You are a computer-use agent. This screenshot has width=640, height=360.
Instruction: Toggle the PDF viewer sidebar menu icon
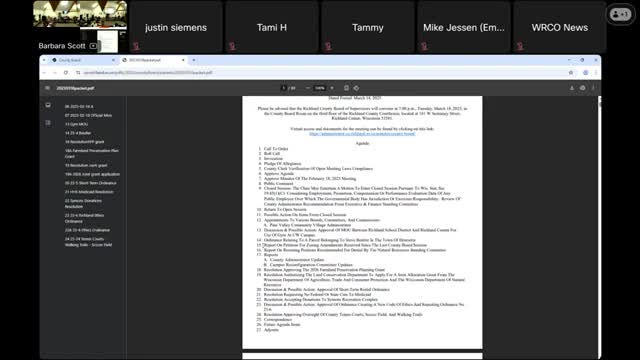47,88
